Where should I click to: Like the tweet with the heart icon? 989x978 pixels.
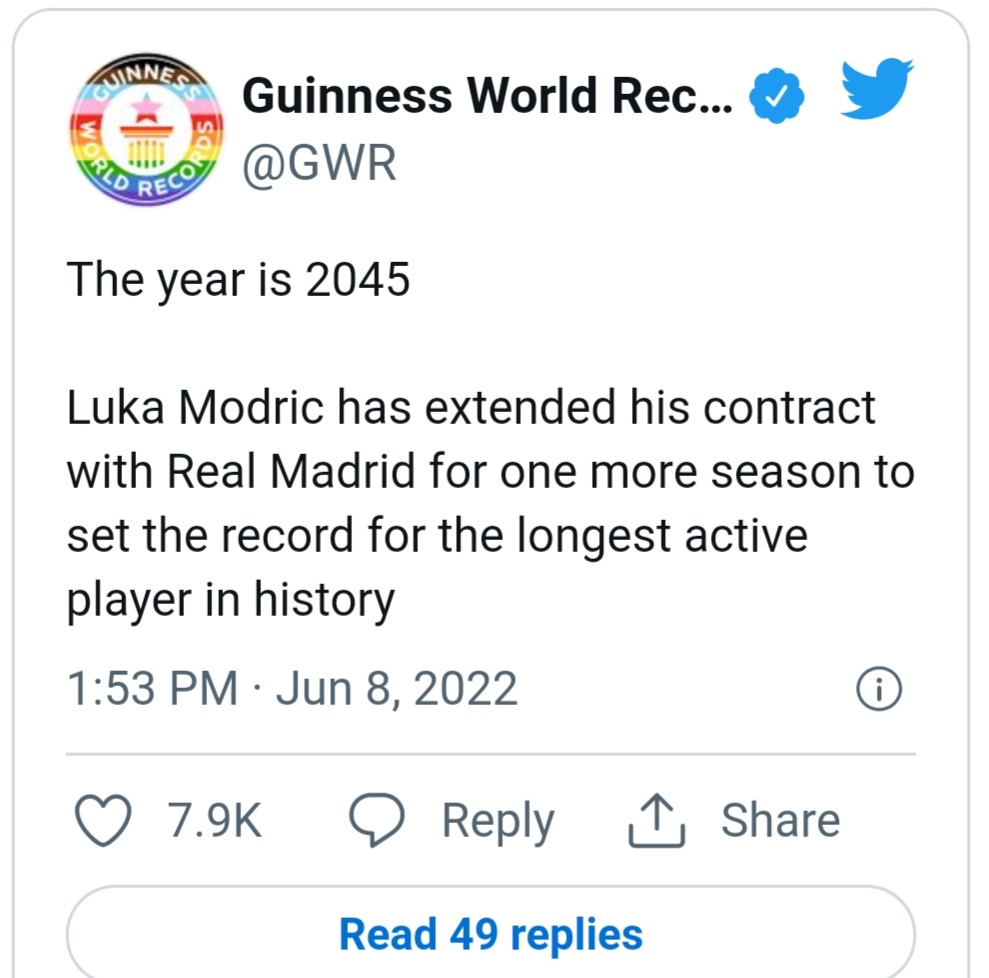pyautogui.click(x=104, y=820)
